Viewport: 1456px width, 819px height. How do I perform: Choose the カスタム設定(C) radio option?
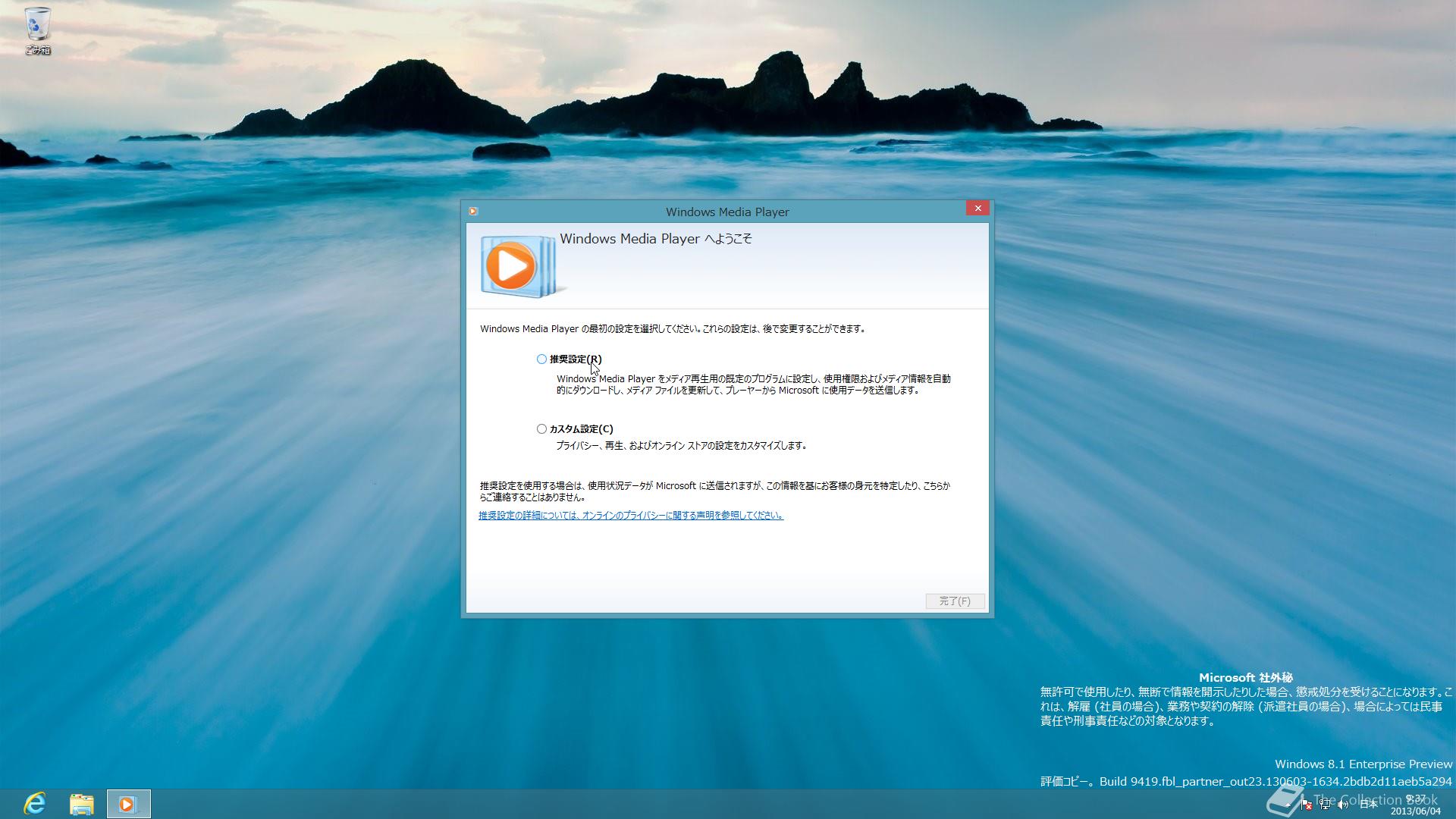pos(541,428)
